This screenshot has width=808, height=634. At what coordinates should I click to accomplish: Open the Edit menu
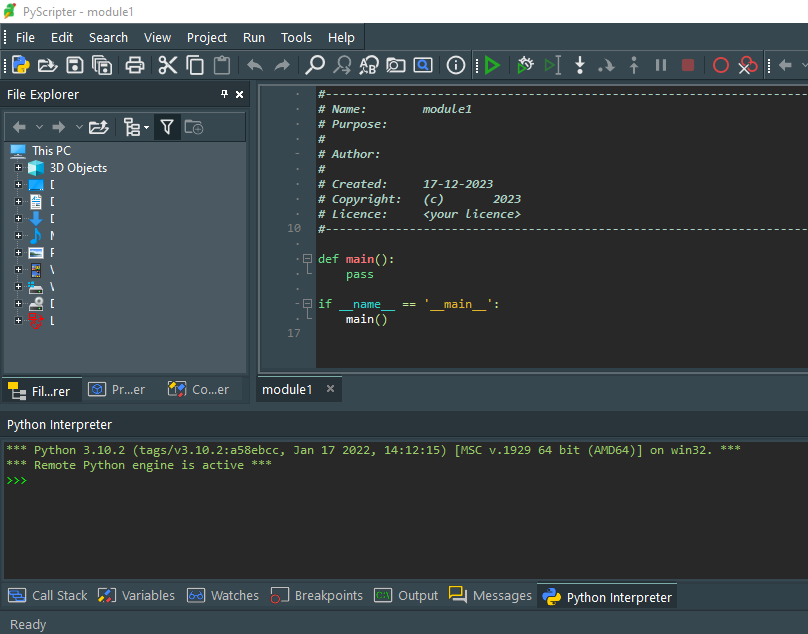(x=62, y=38)
